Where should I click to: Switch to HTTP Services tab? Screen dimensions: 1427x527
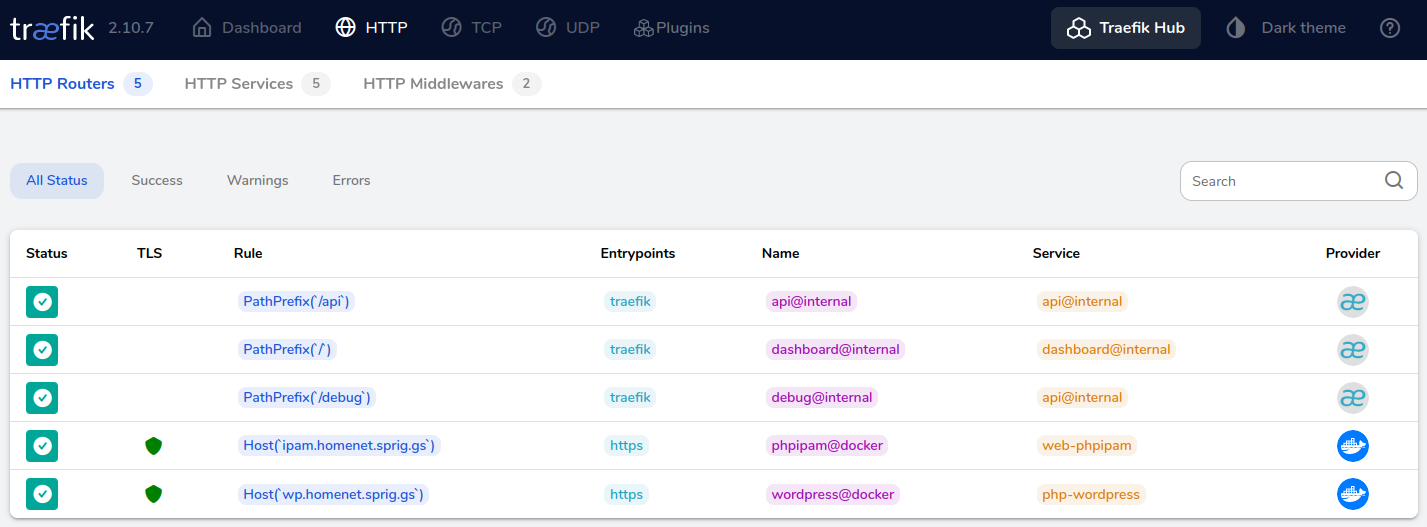pyautogui.click(x=257, y=84)
